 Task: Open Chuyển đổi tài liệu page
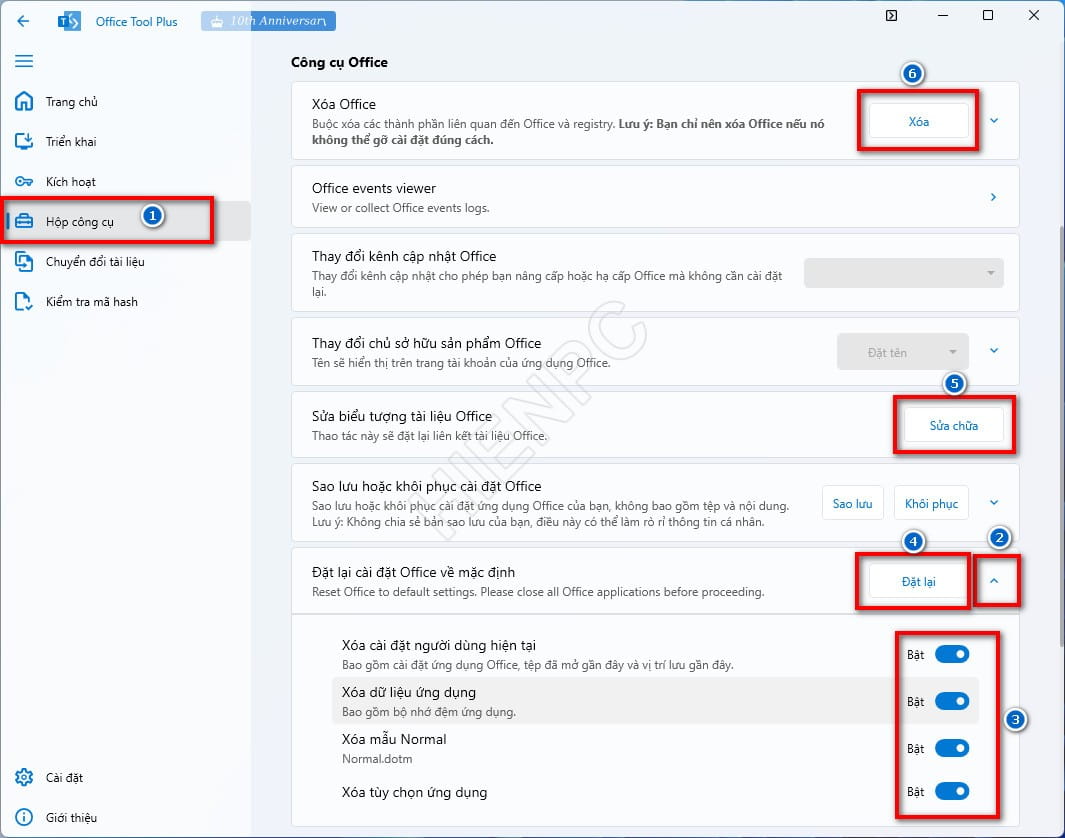(95, 261)
